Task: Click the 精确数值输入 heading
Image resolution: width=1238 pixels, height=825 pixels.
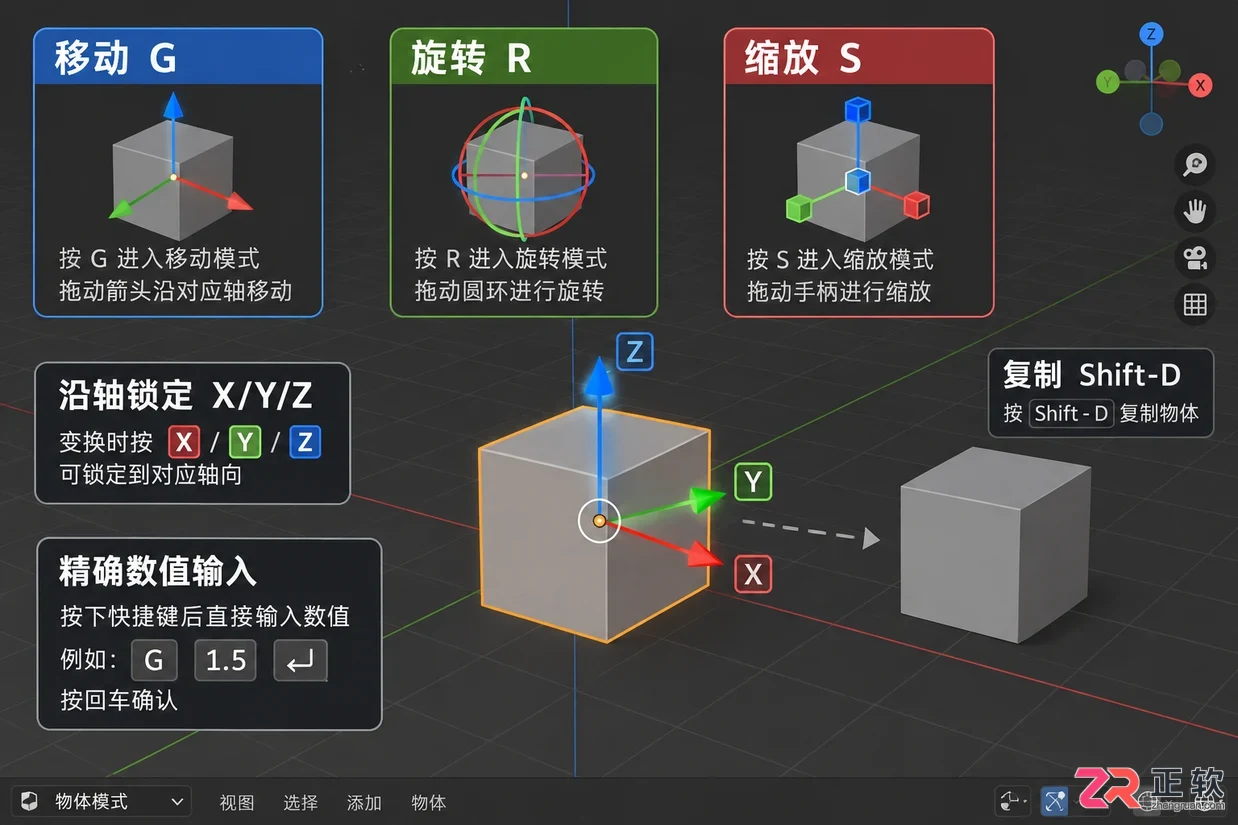Action: click(158, 571)
